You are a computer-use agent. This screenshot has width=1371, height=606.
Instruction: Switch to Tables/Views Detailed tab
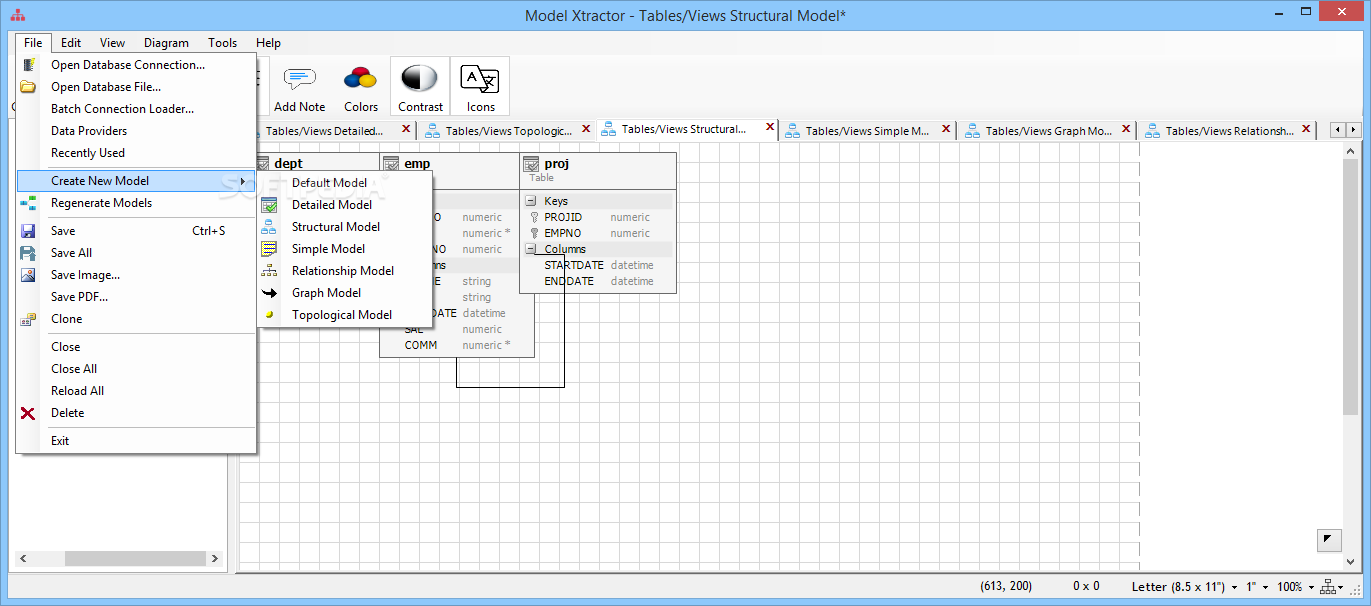tap(325, 130)
